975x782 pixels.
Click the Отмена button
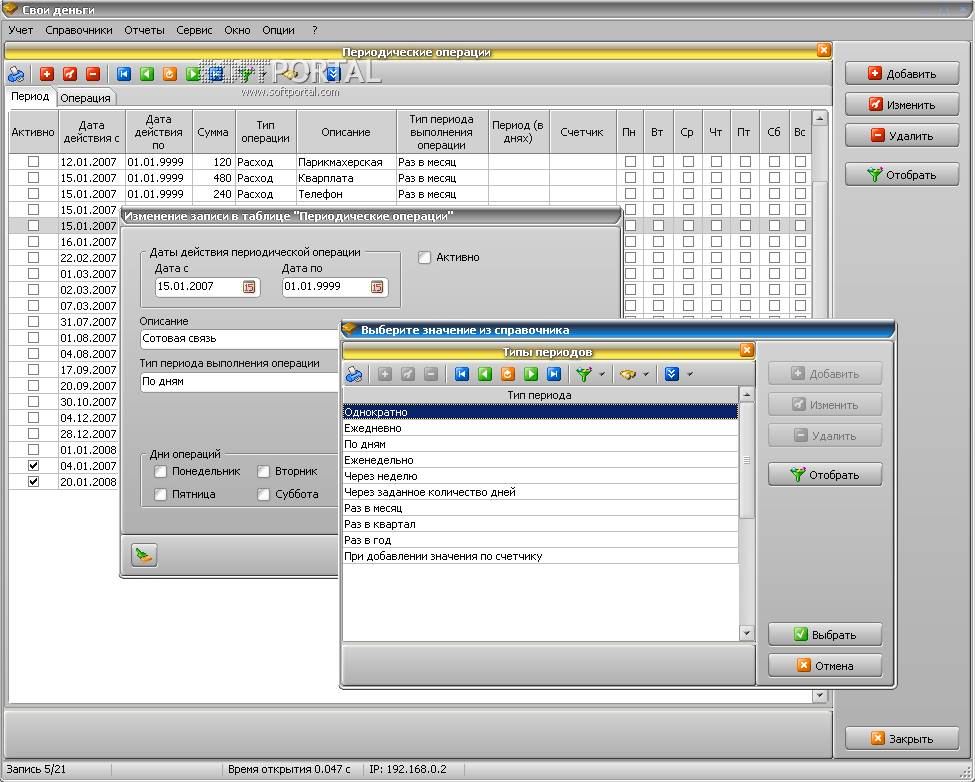click(825, 666)
